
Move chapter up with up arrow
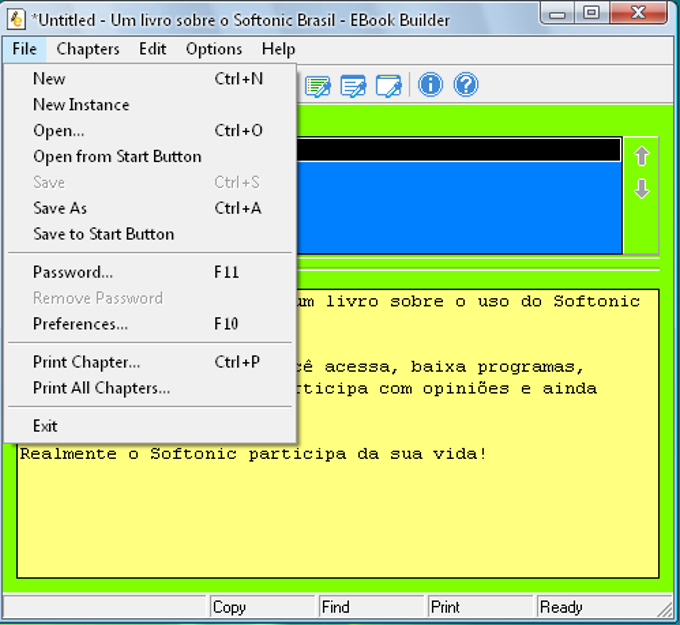(x=642, y=156)
